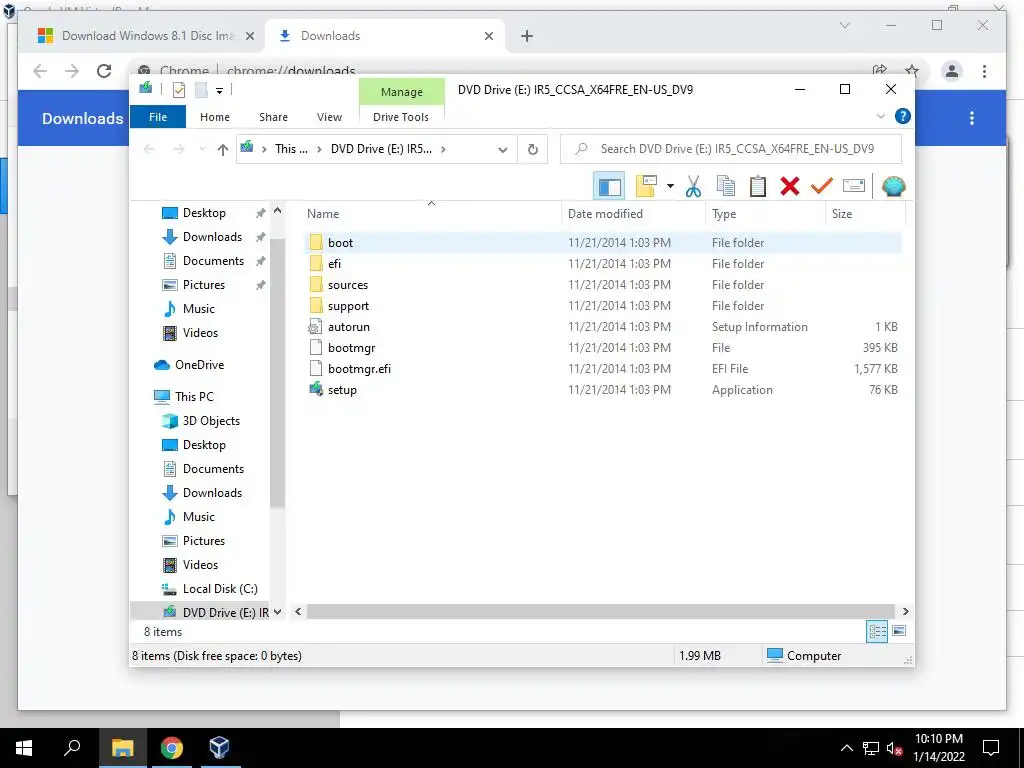Select the autorun setup information file
Screen dimensions: 1024x768
point(602,327)
